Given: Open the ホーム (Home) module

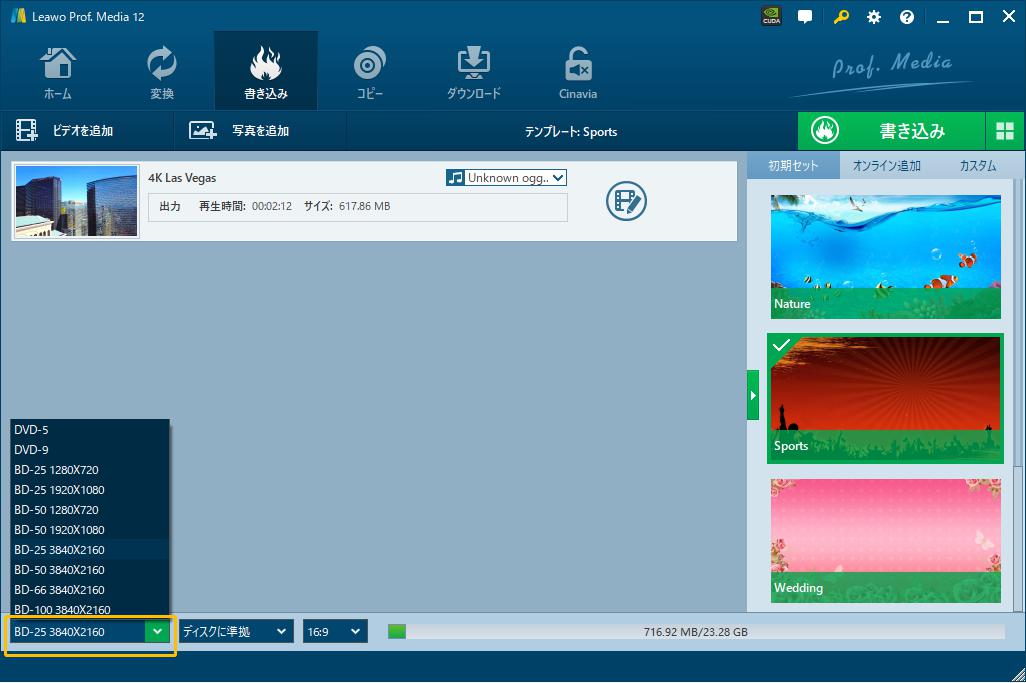Looking at the screenshot, I should tap(58, 73).
